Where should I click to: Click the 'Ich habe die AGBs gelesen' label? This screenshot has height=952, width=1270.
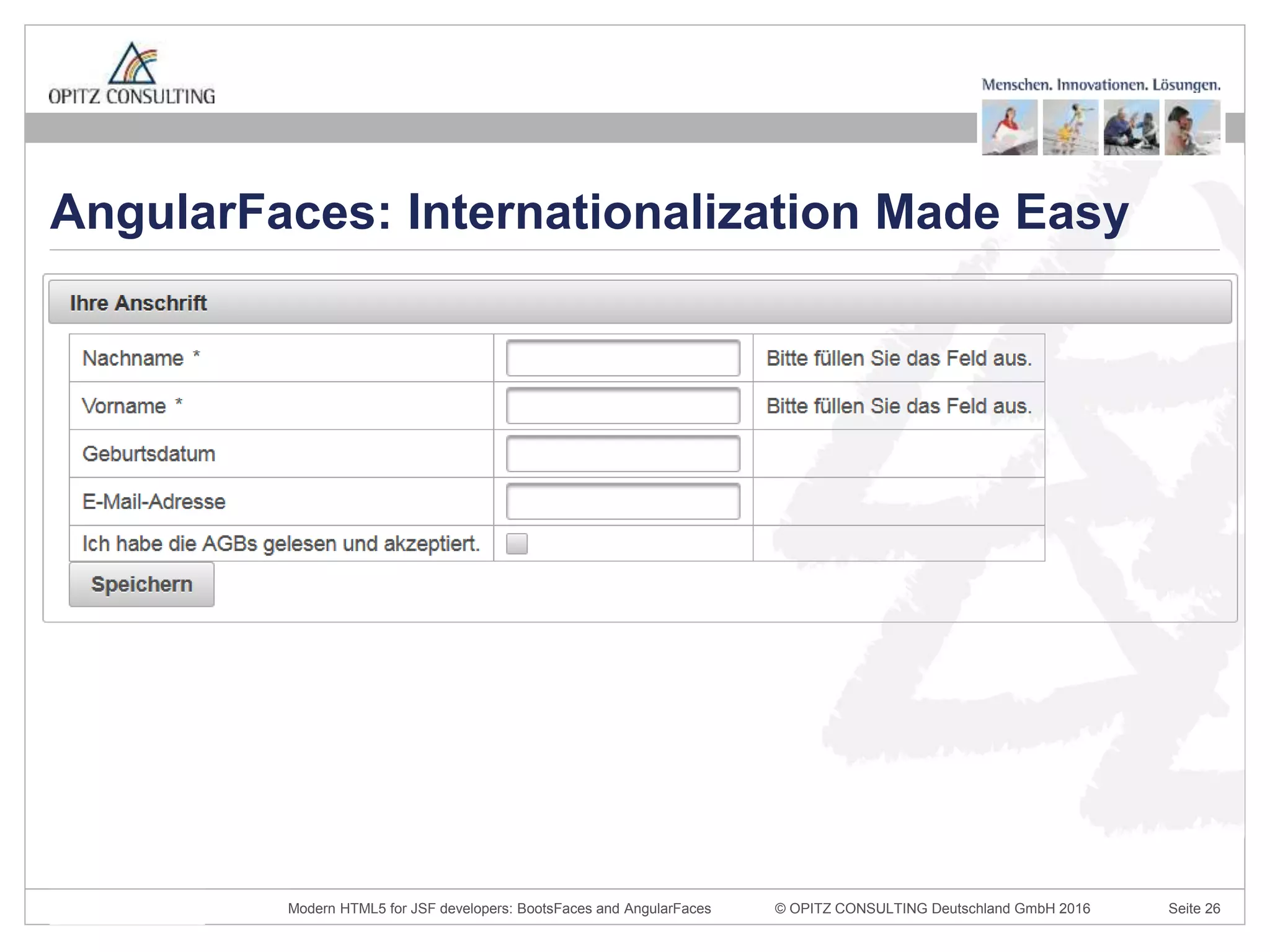(x=281, y=544)
